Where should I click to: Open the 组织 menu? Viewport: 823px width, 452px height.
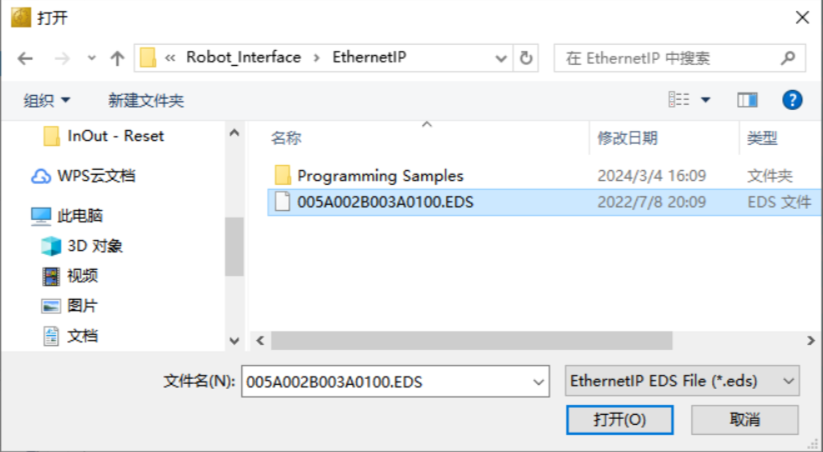(47, 100)
